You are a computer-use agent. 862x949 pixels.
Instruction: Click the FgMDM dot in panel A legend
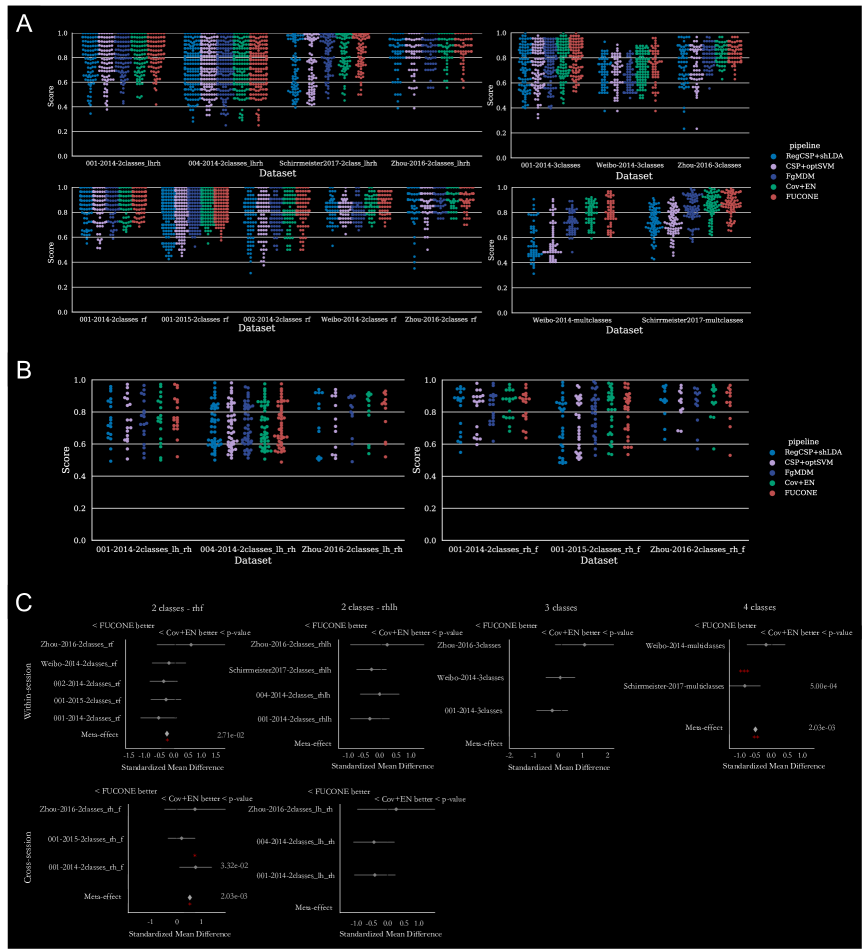(x=774, y=177)
